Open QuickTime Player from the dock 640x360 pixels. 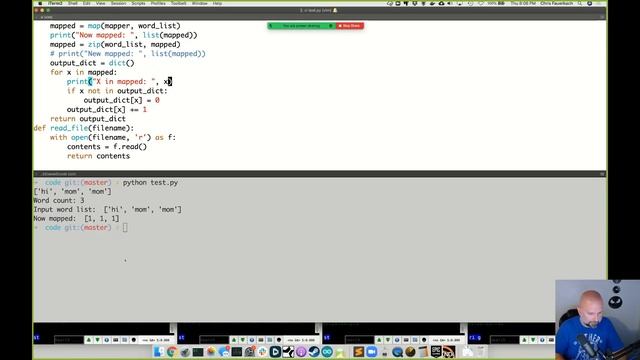pyautogui.click(x=397, y=351)
